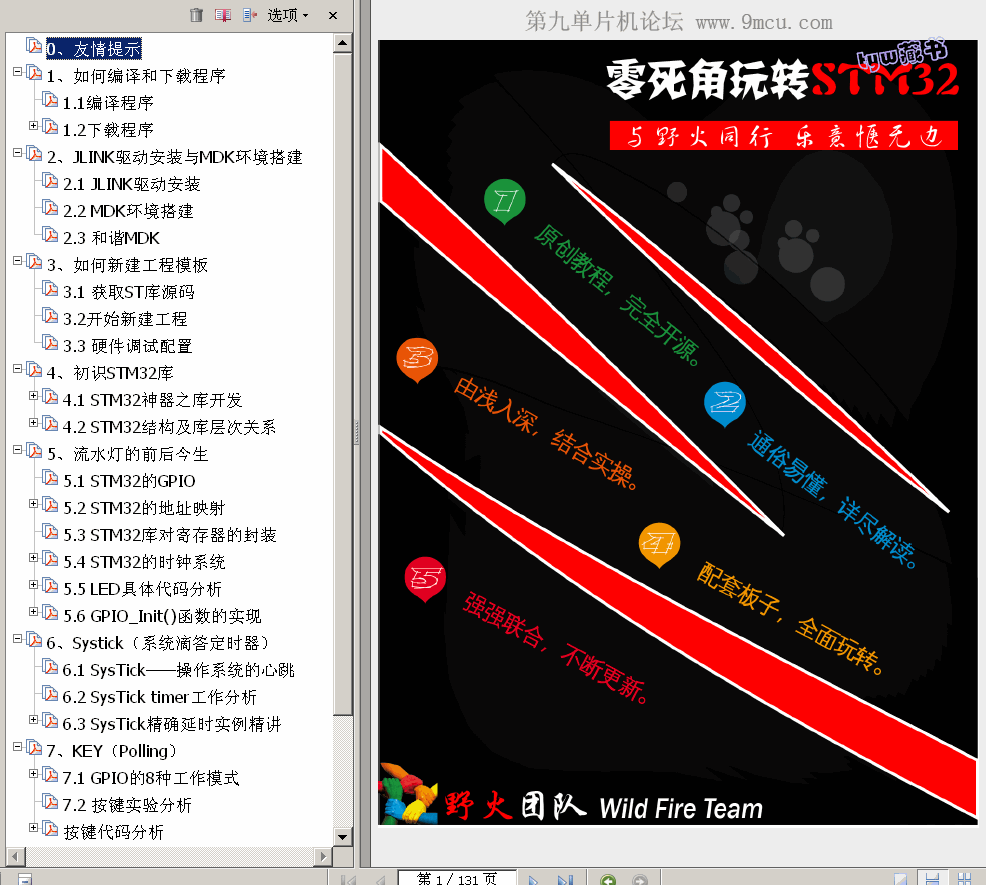Screen dimensions: 986x885
Task: Expand bookmark 5.2 STM32的地址映射
Action: click(x=34, y=504)
